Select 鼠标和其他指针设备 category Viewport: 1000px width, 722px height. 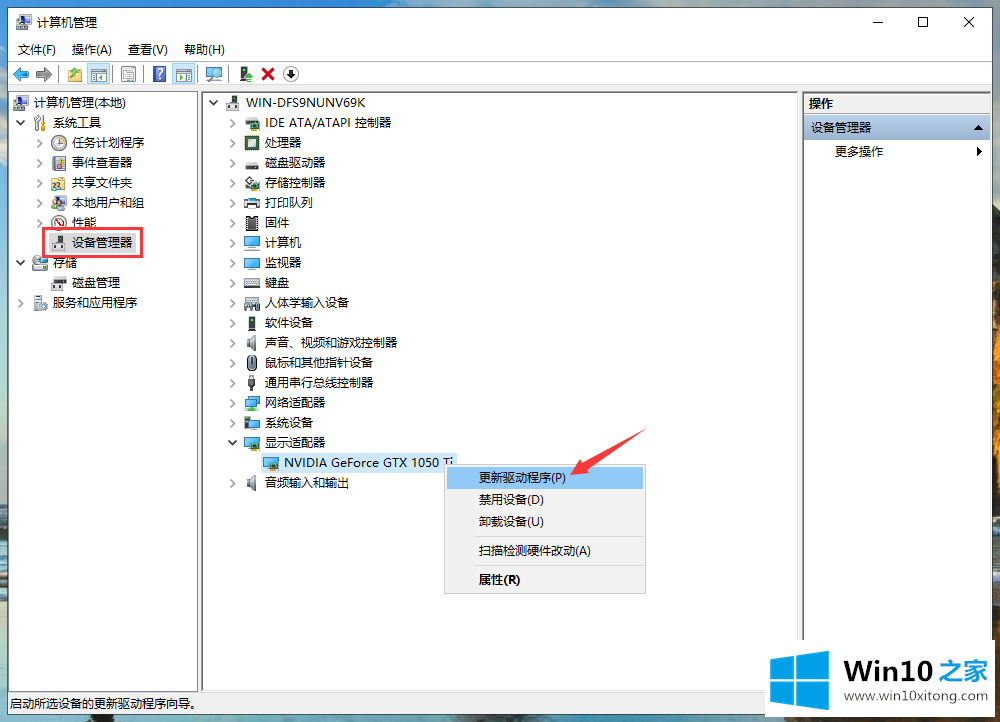click(x=318, y=362)
